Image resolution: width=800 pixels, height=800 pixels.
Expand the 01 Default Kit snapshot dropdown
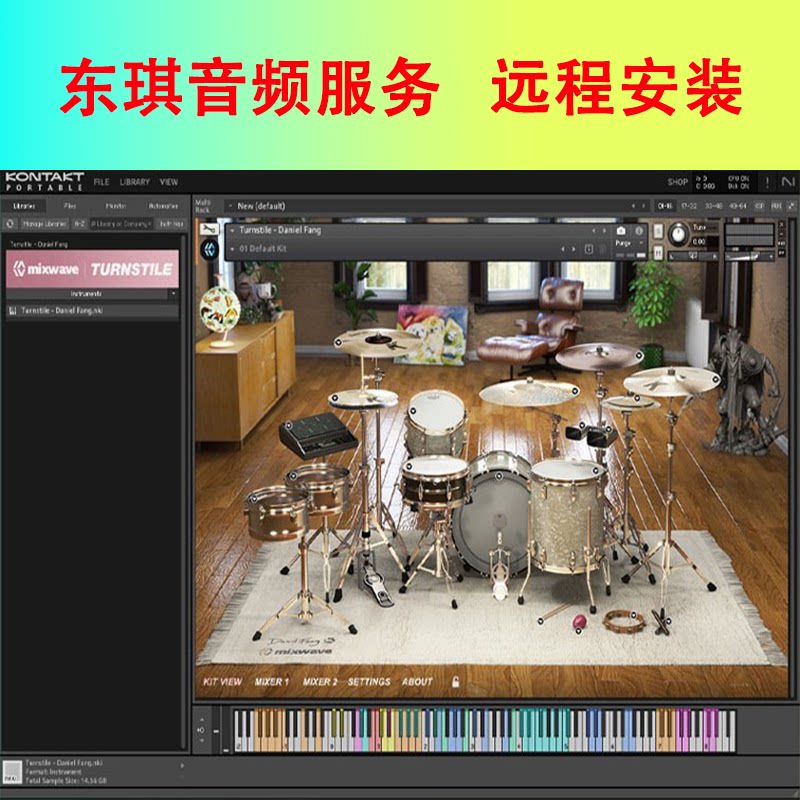click(232, 249)
